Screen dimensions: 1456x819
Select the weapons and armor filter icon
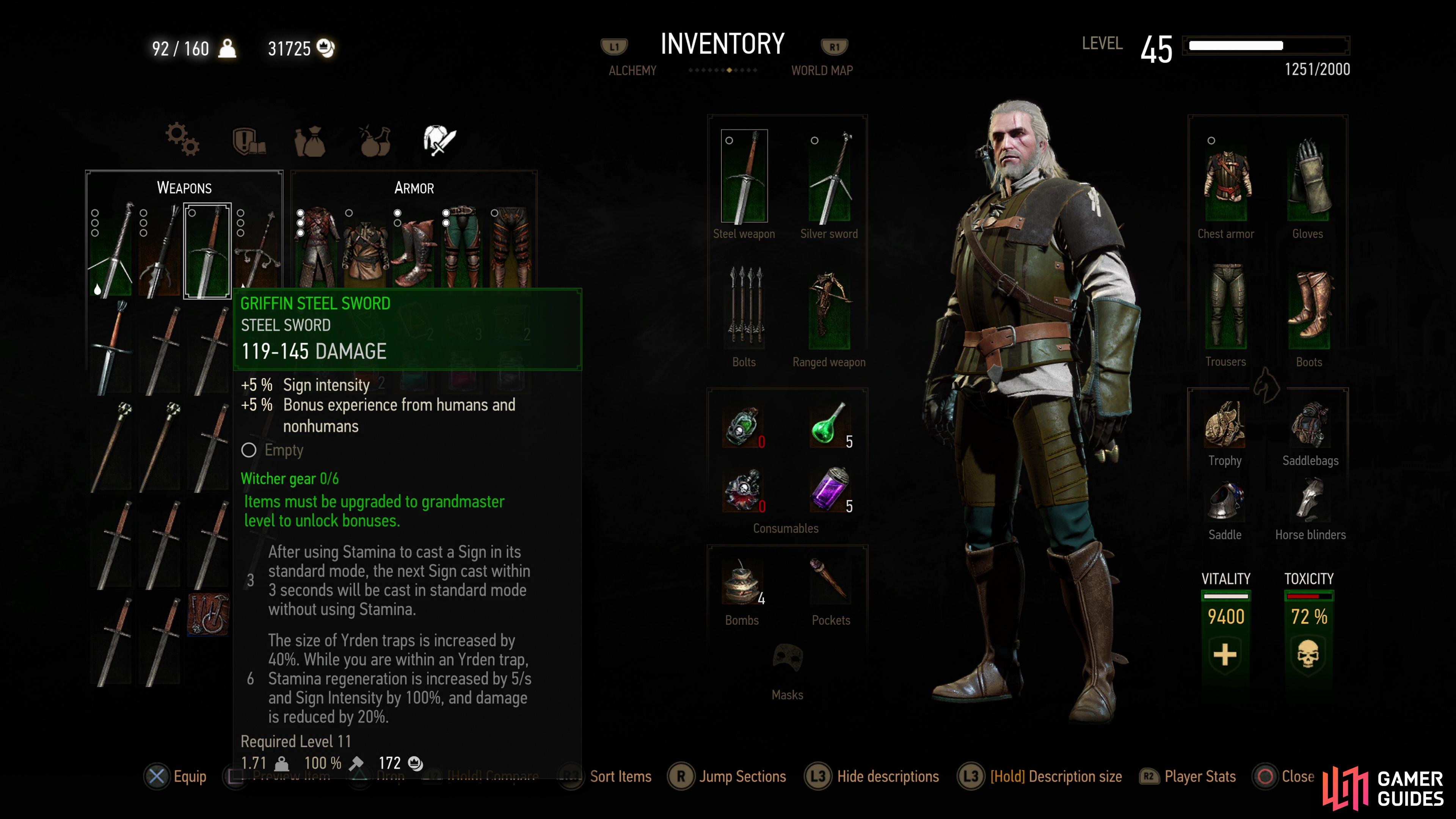point(440,140)
